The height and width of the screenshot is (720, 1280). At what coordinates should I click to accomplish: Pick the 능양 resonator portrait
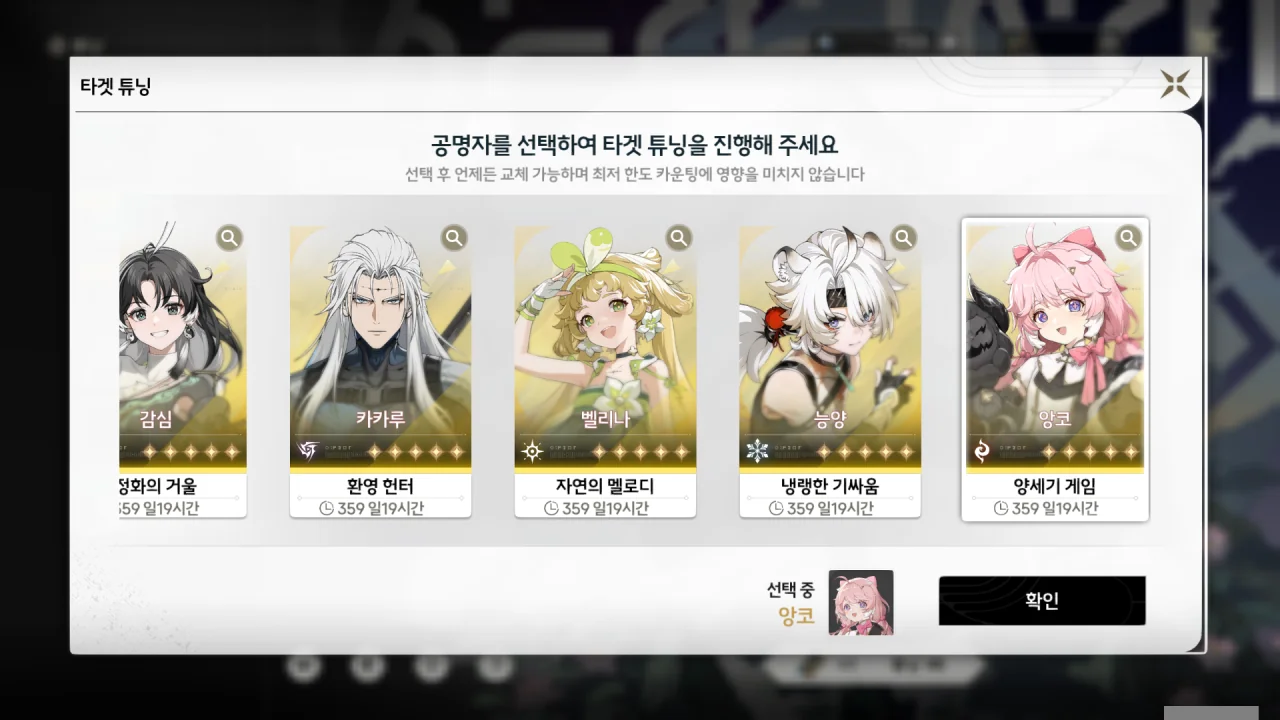tap(830, 346)
